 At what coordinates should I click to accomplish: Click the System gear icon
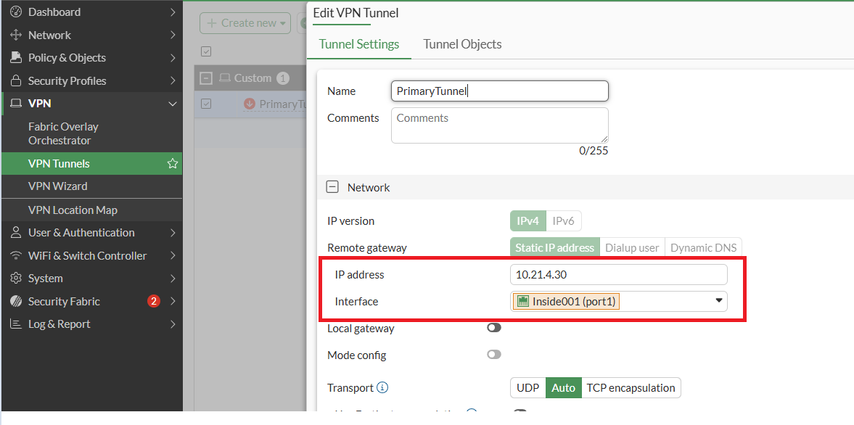point(16,279)
